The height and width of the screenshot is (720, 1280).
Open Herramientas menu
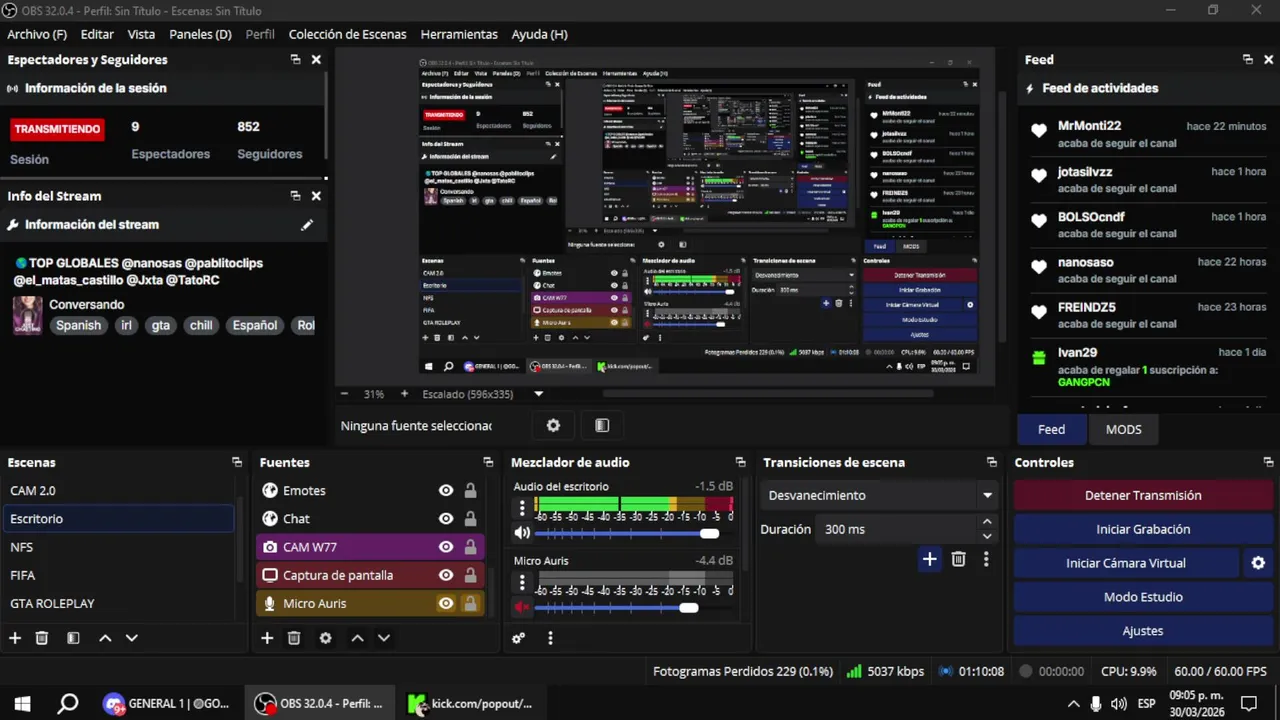coord(459,34)
